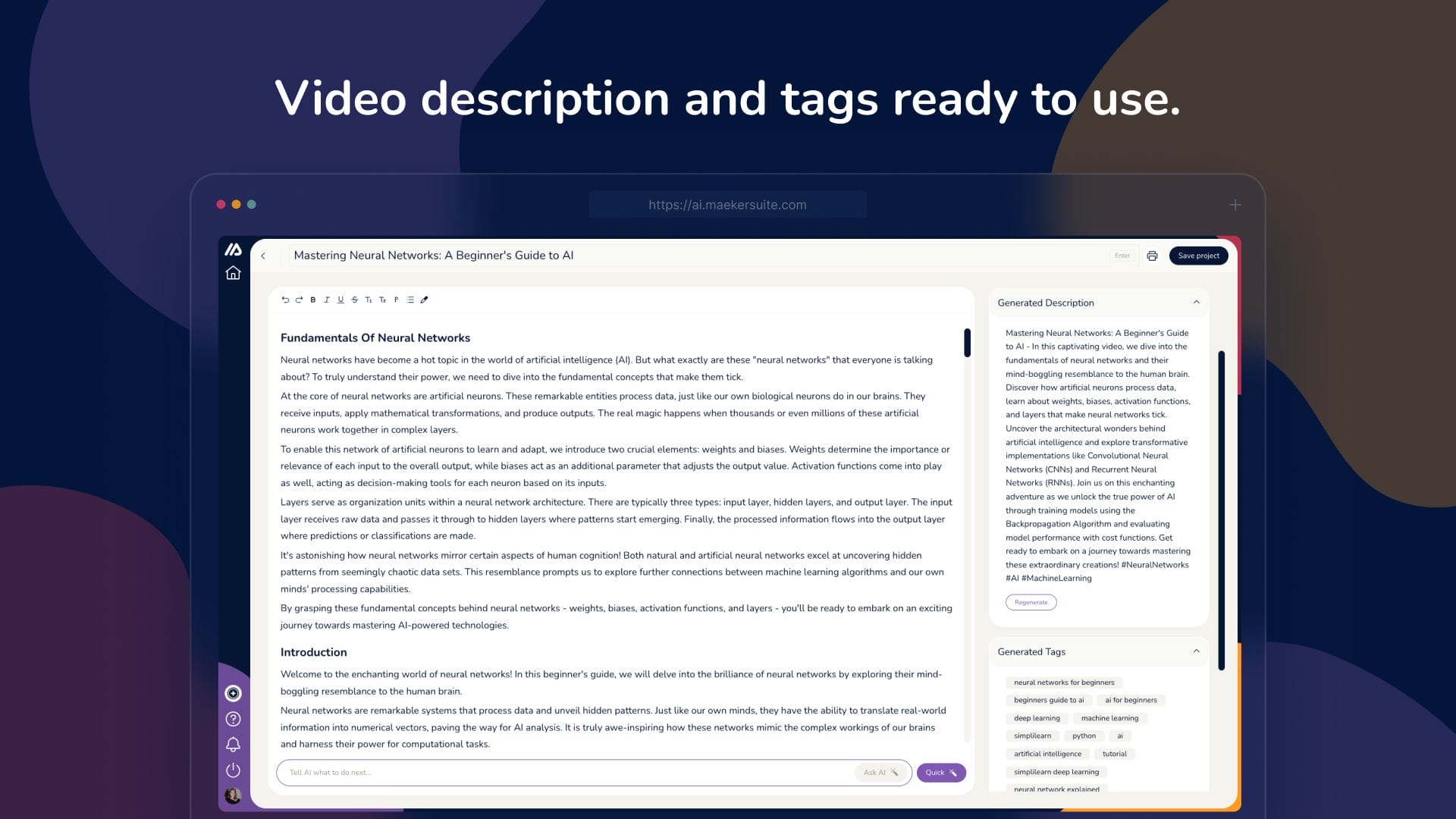Toggle underline formatting
This screenshot has width=1456, height=819.
[340, 300]
